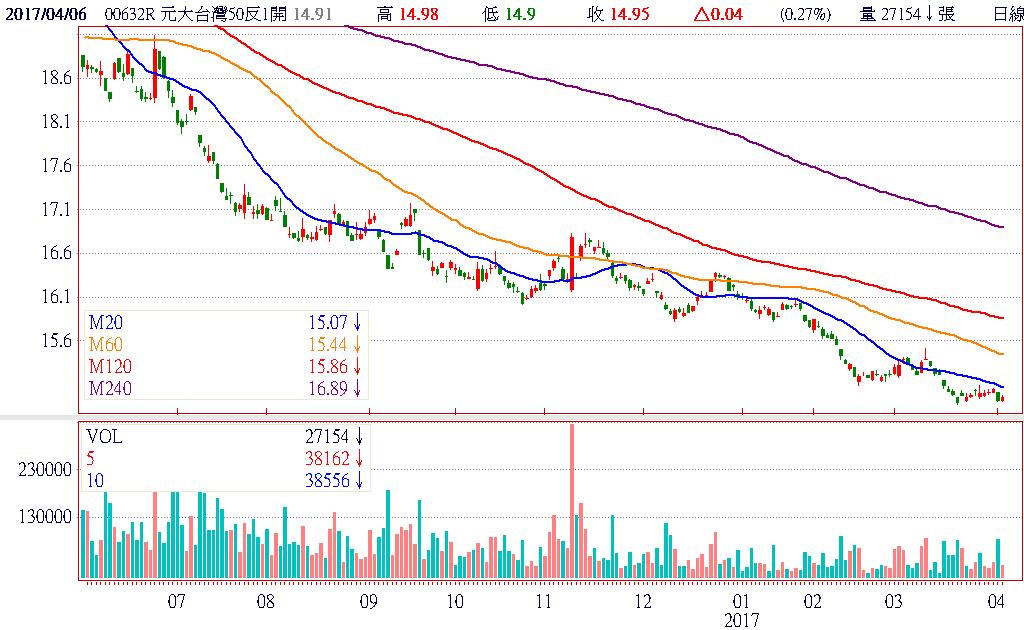This screenshot has width=1024, height=630.
Task: Click the red arrow beside 5-day volume 38162
Action: (x=357, y=459)
